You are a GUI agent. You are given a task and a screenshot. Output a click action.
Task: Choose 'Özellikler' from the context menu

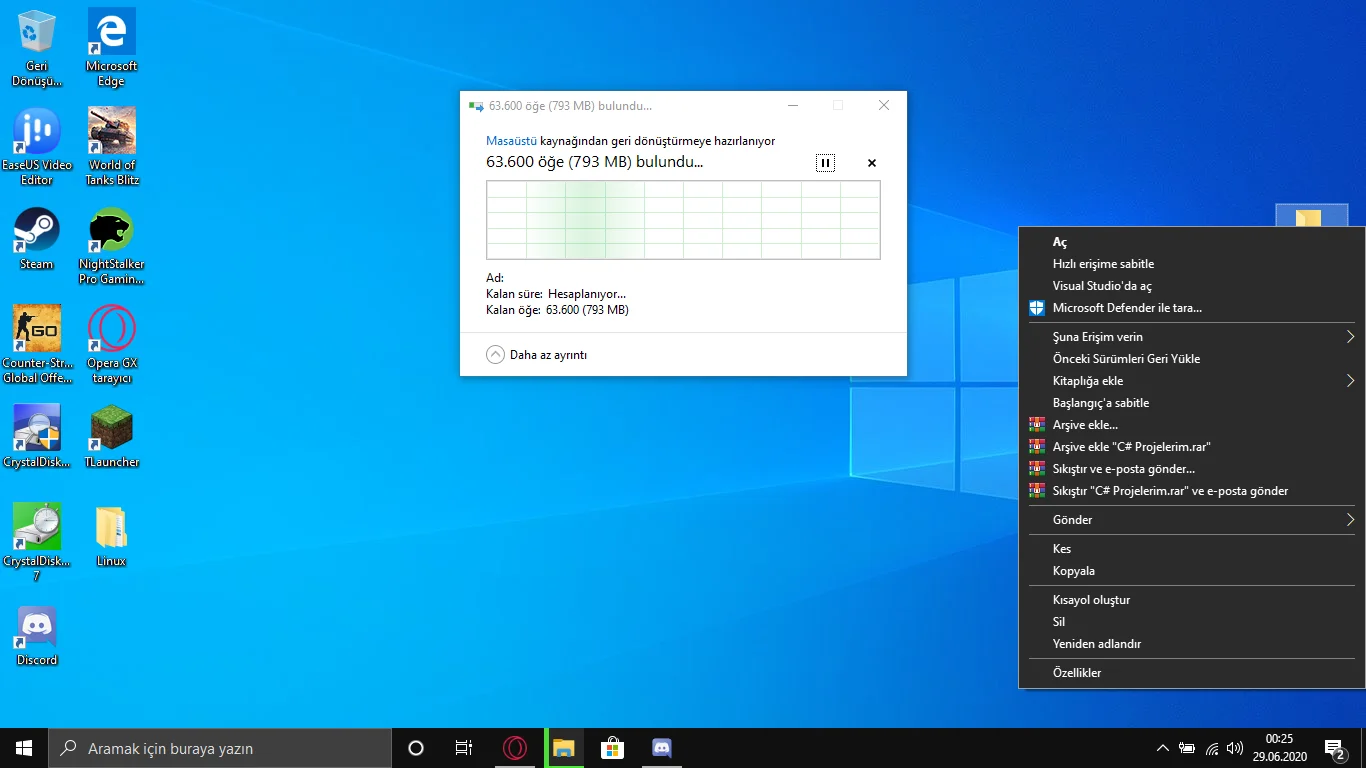(x=1077, y=673)
